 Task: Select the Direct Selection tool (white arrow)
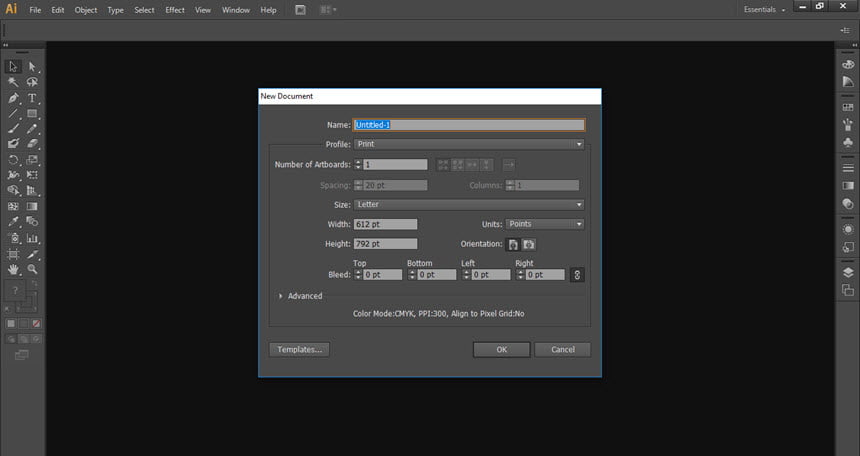coord(32,66)
